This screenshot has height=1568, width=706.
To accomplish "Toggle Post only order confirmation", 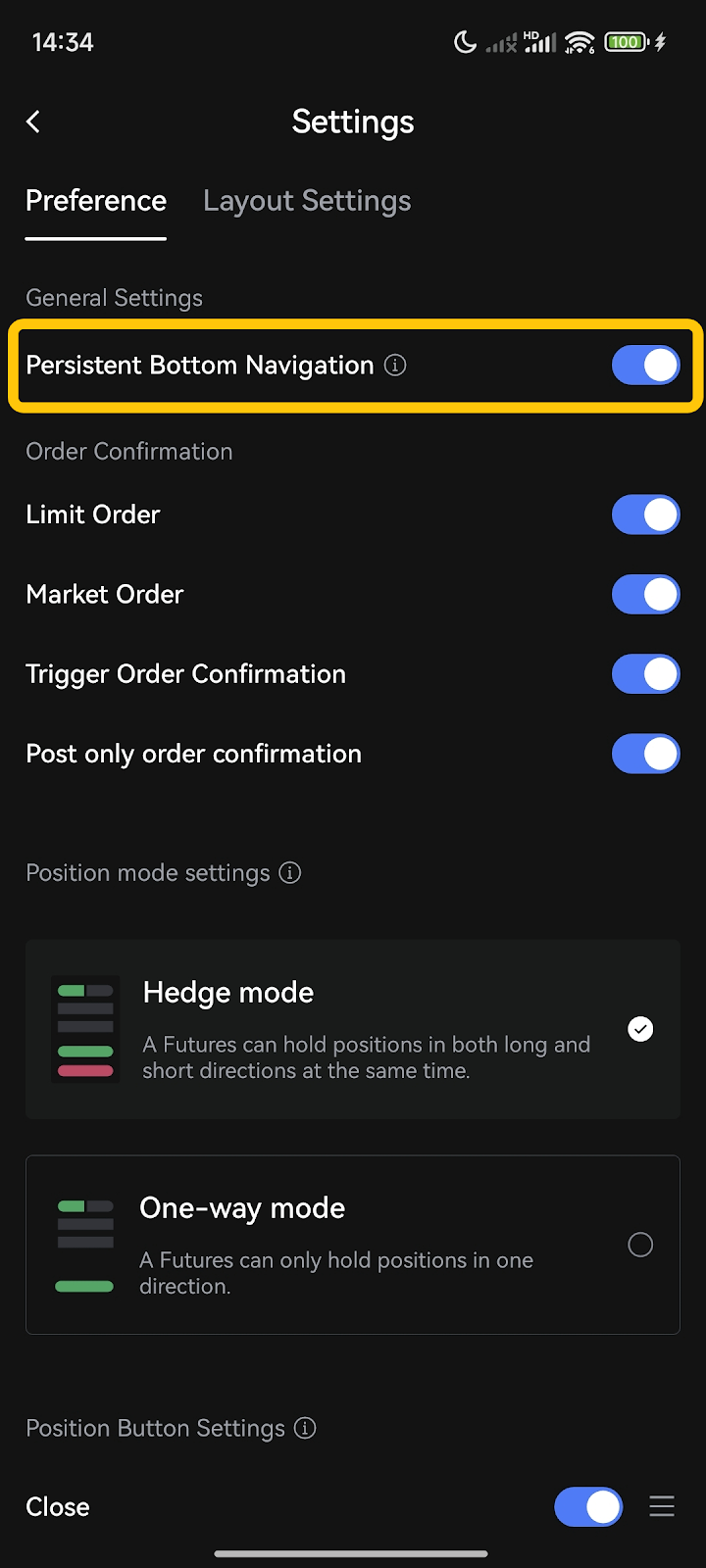I will [x=645, y=754].
